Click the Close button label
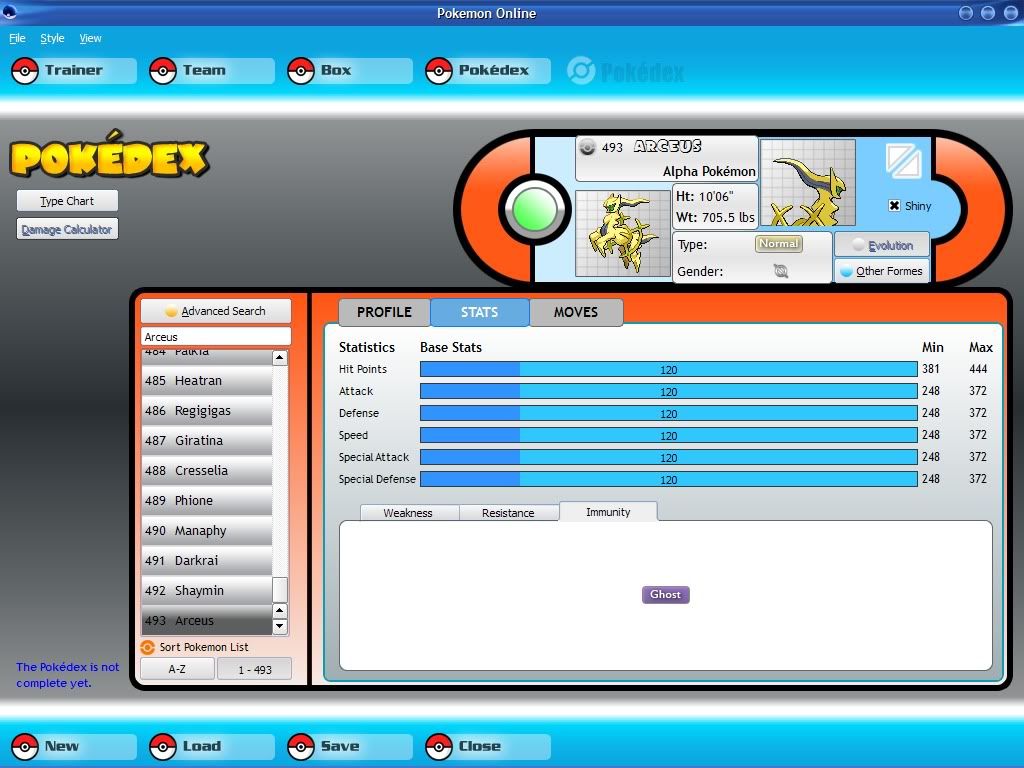 pyautogui.click(x=480, y=746)
